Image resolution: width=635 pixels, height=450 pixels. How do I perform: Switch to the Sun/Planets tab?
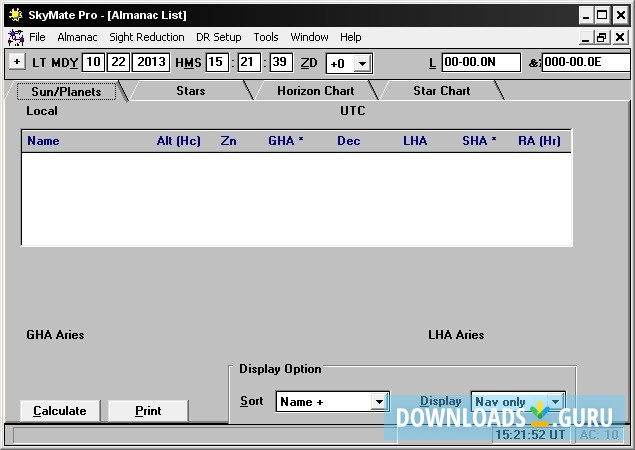point(66,92)
